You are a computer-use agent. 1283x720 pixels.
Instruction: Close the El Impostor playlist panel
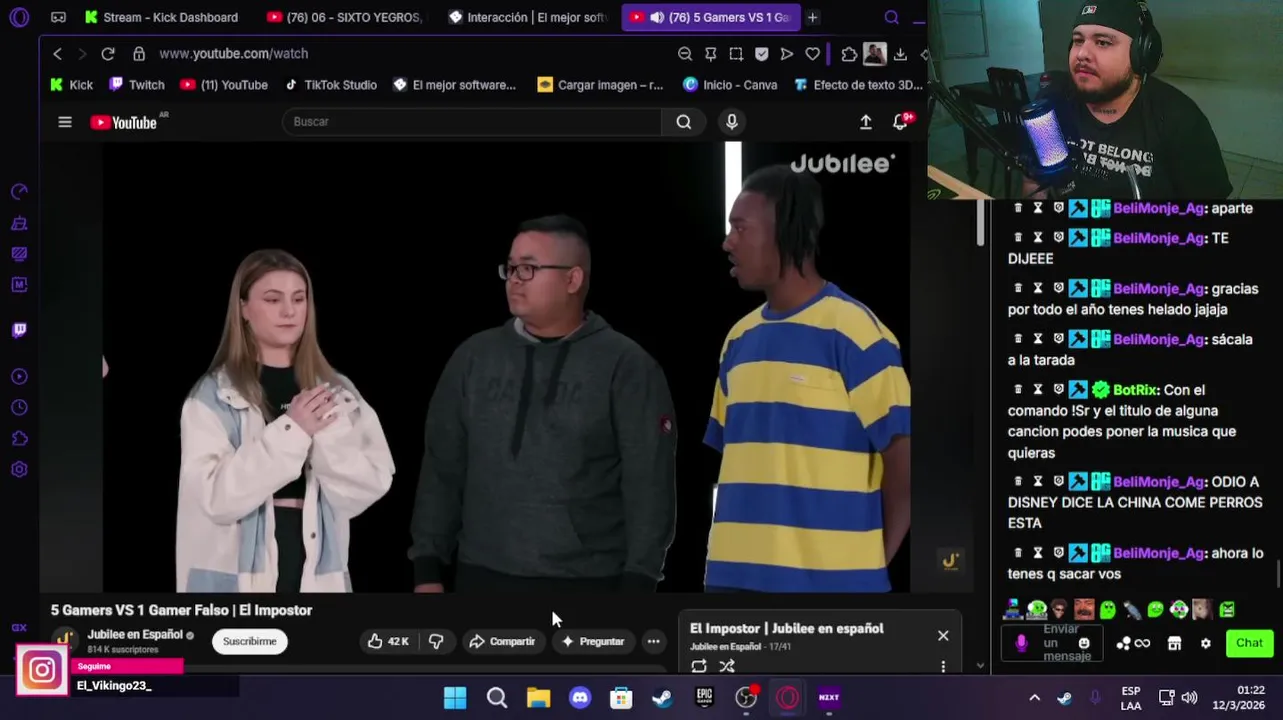(943, 635)
